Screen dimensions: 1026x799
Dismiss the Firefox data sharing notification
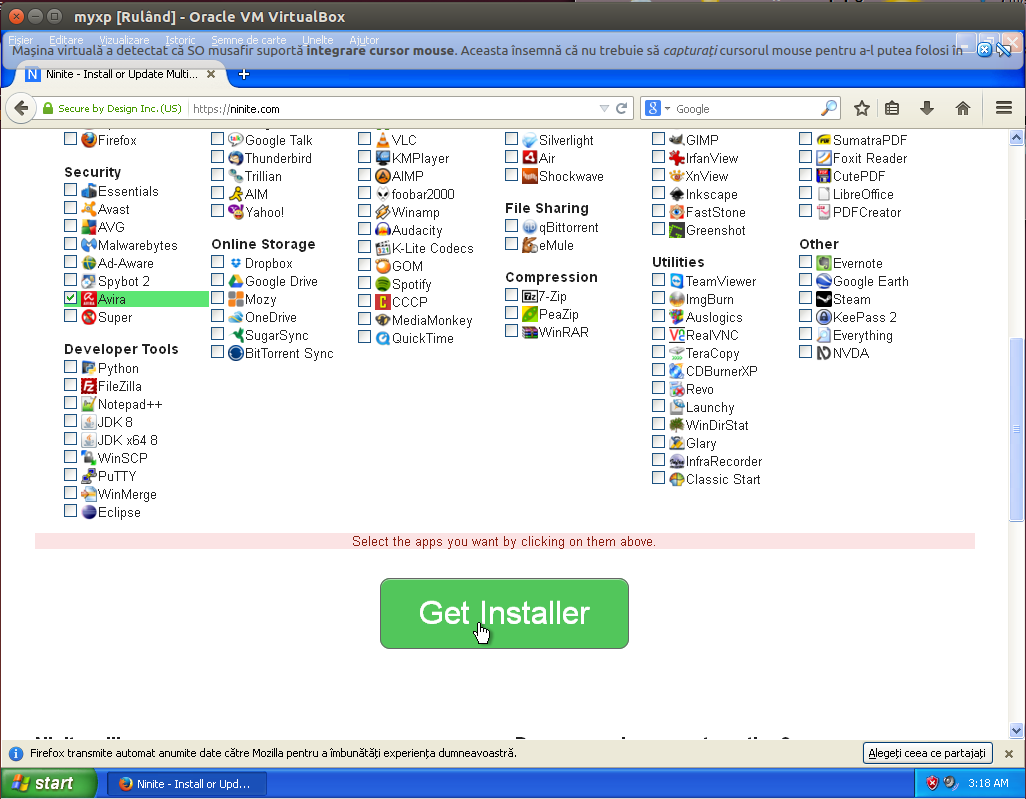pos(1008,753)
